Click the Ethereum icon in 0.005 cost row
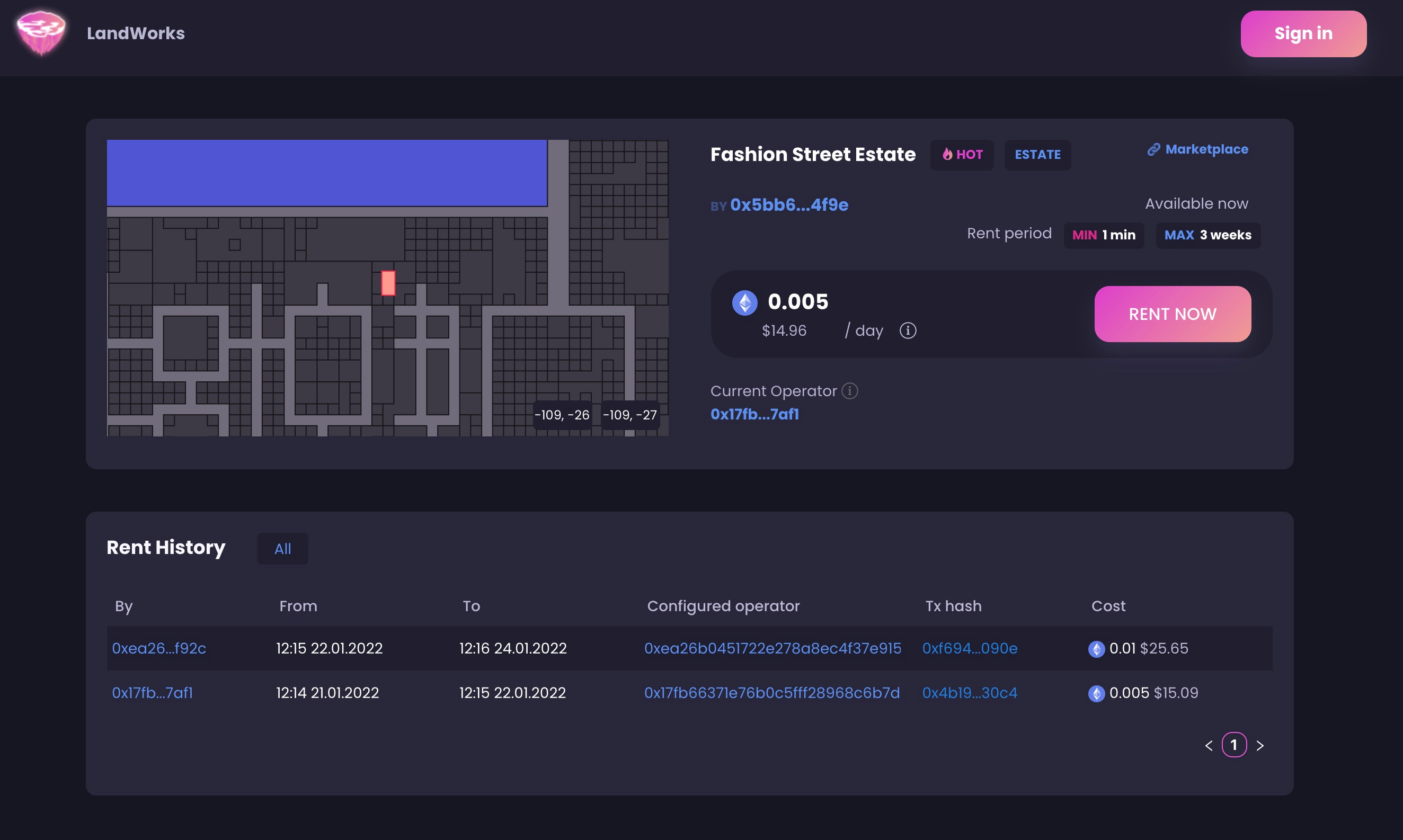This screenshot has height=840, width=1403. click(1096, 693)
